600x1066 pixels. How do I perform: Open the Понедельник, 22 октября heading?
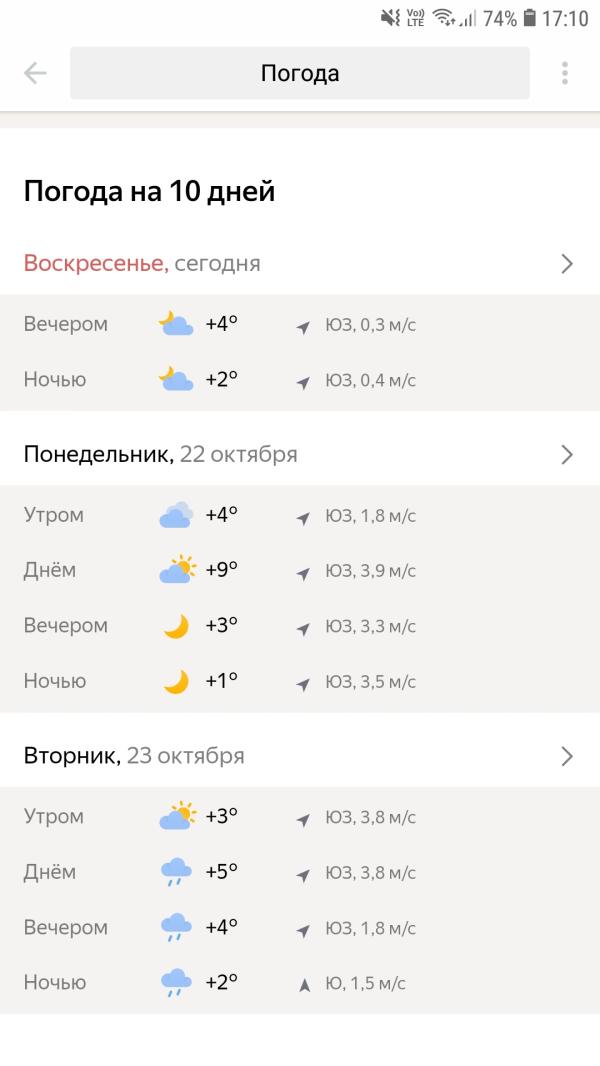160,454
